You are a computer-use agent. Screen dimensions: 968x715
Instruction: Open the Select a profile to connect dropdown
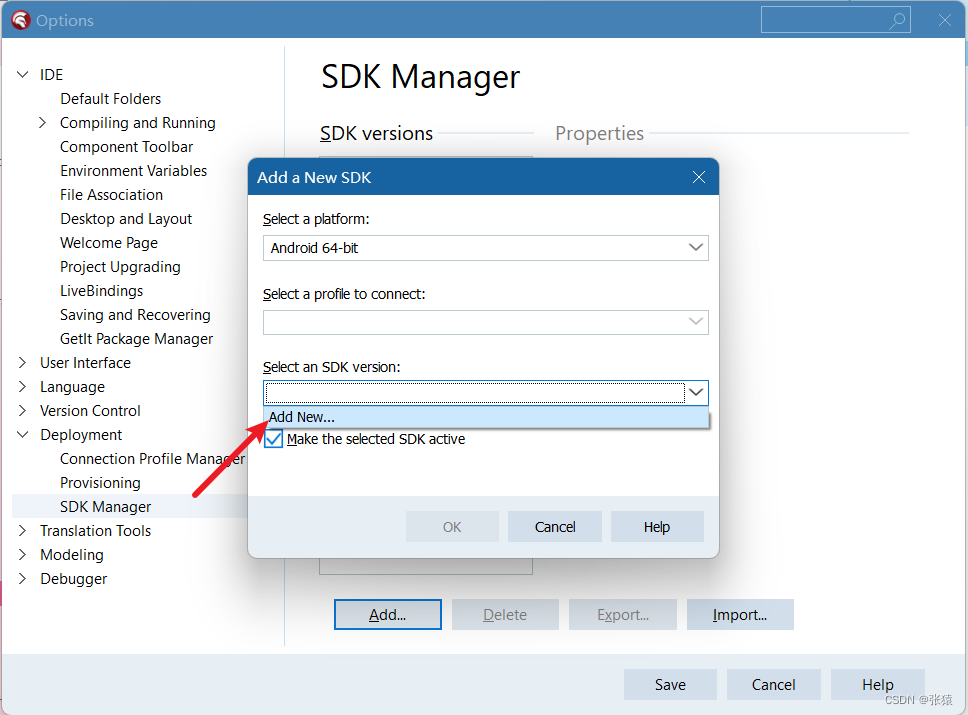coord(486,322)
